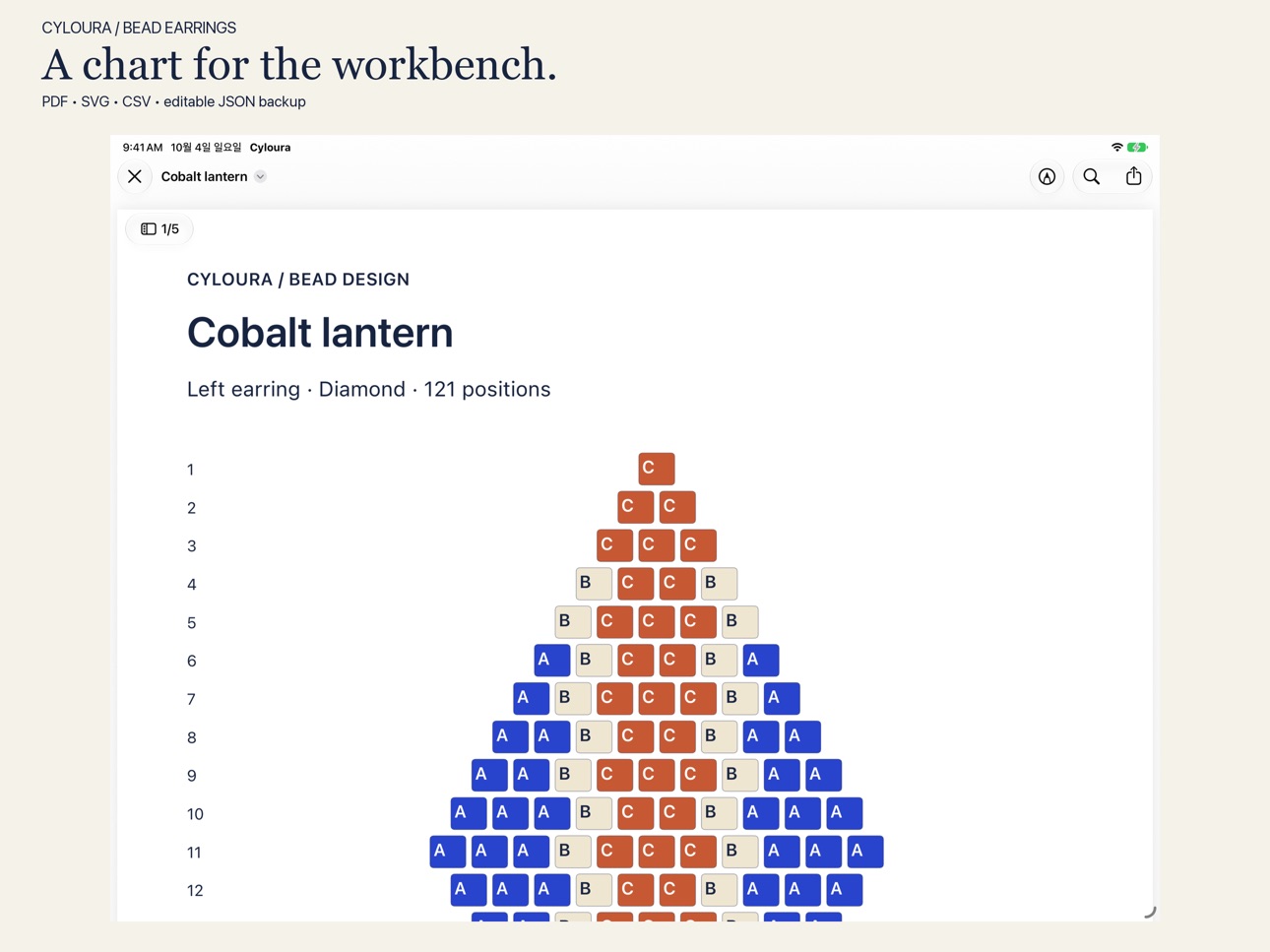Tap the Wi-Fi status icon

tap(1116, 148)
